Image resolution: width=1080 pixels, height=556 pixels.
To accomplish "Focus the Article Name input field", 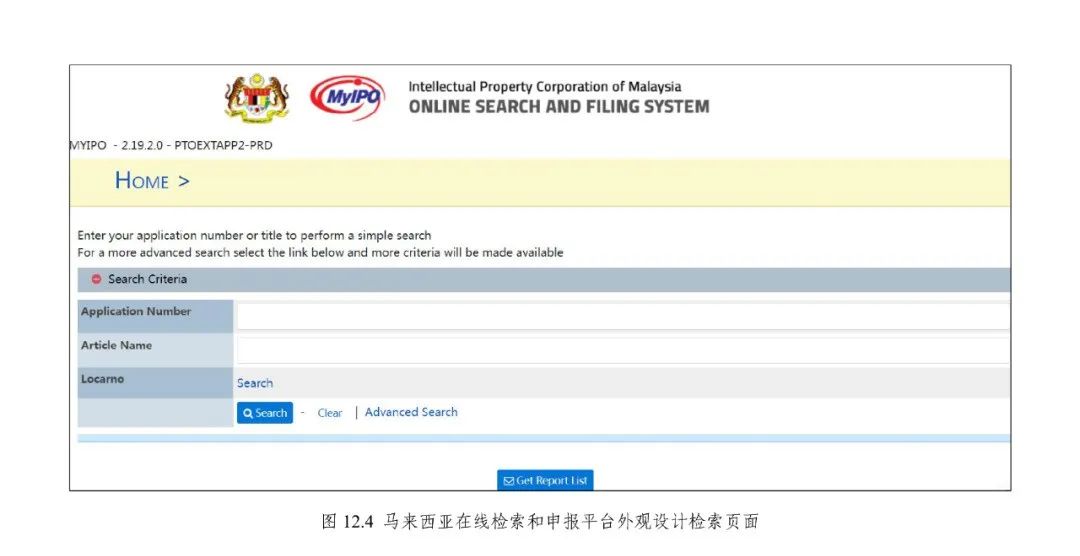I will point(622,350).
